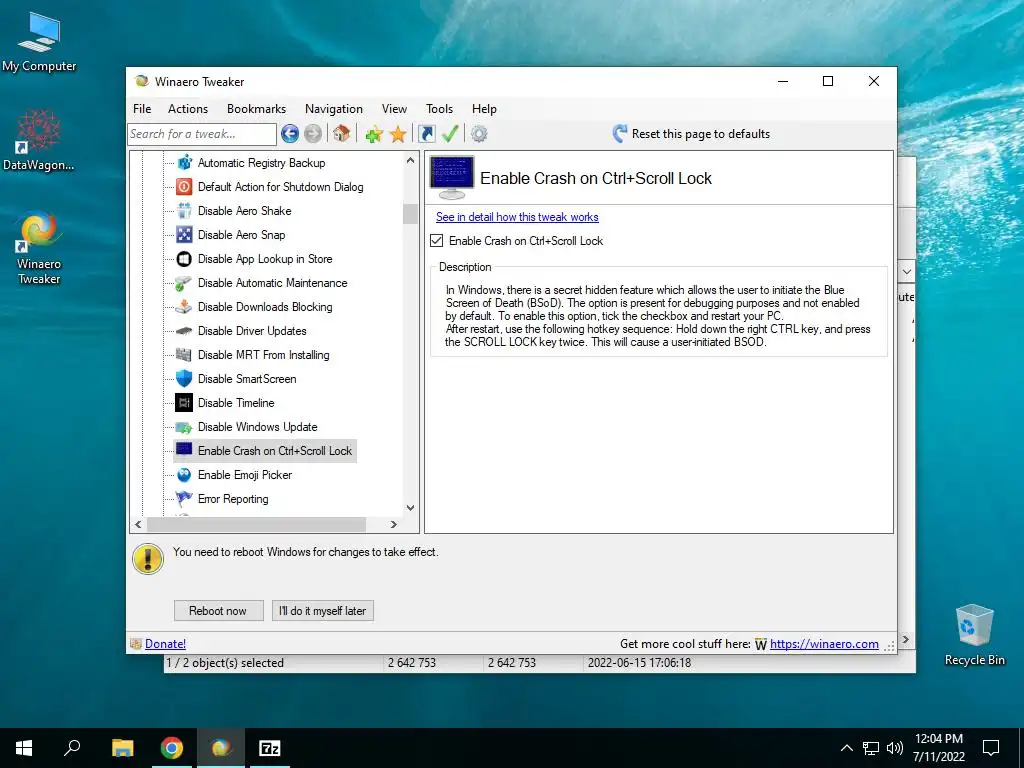Click Reset this page to defaults
This screenshot has height=768, width=1024.
click(x=701, y=134)
